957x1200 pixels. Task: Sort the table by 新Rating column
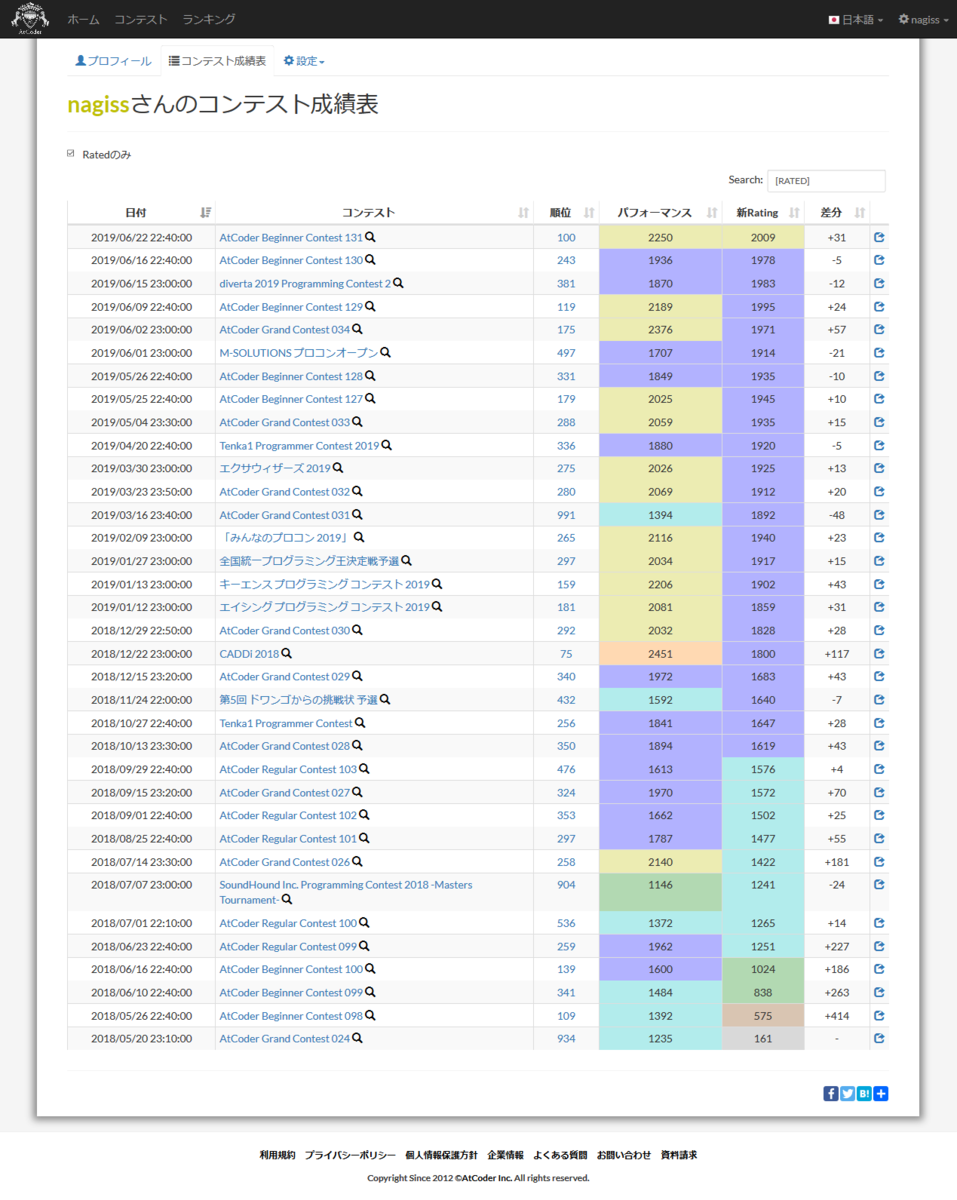point(763,212)
